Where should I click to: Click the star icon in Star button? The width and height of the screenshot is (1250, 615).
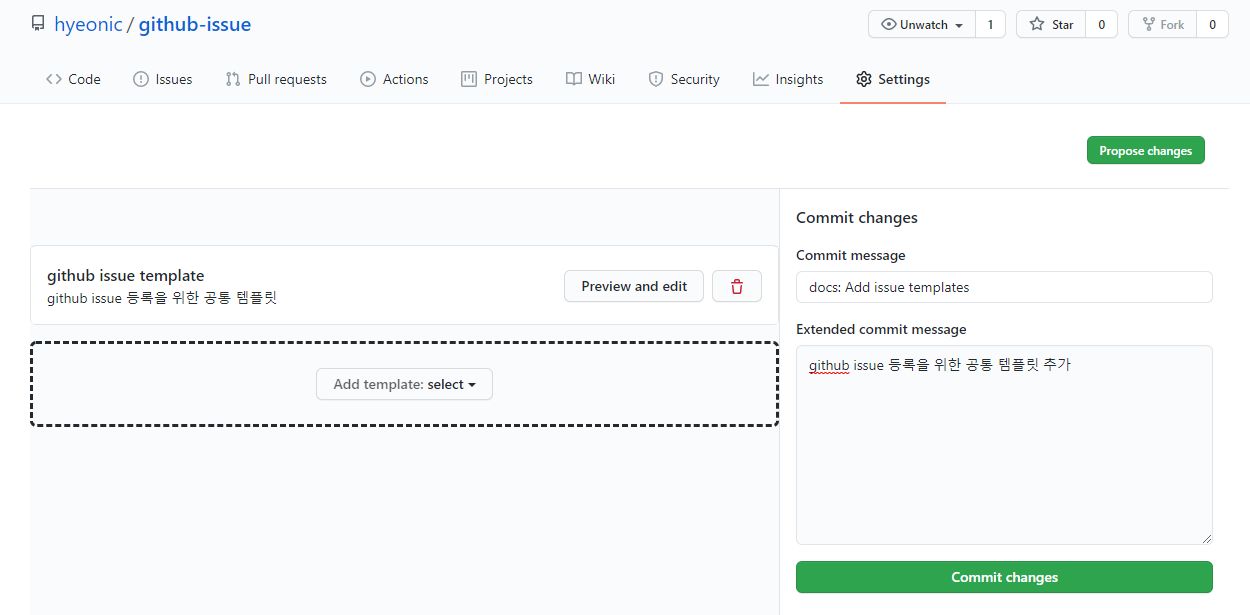[x=1037, y=24]
